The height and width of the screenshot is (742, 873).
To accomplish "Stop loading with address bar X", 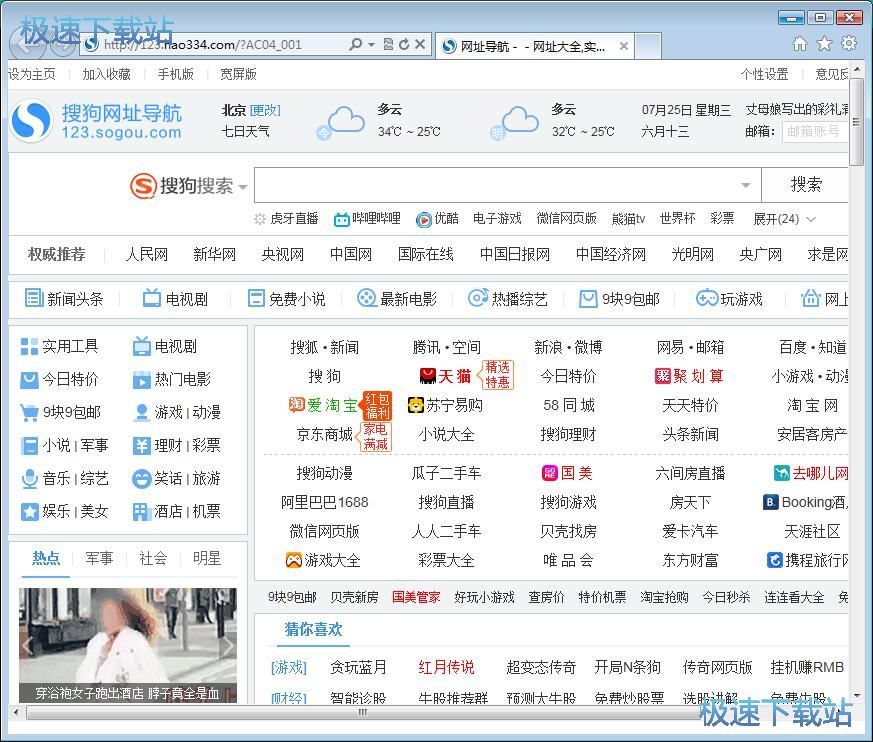I will 420,45.
